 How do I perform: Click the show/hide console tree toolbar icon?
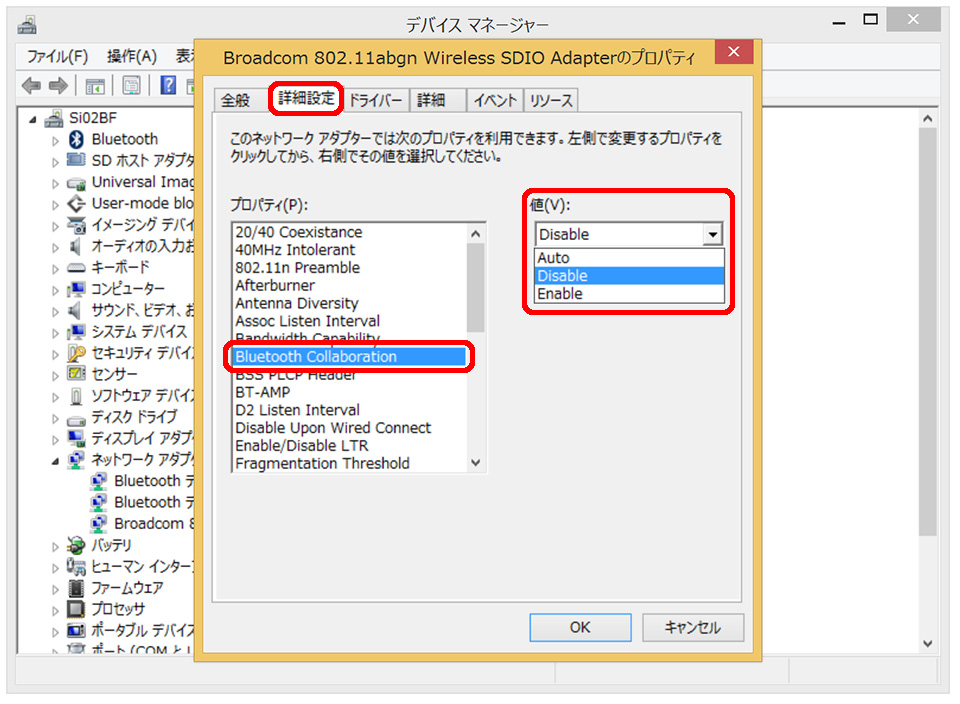pyautogui.click(x=95, y=86)
